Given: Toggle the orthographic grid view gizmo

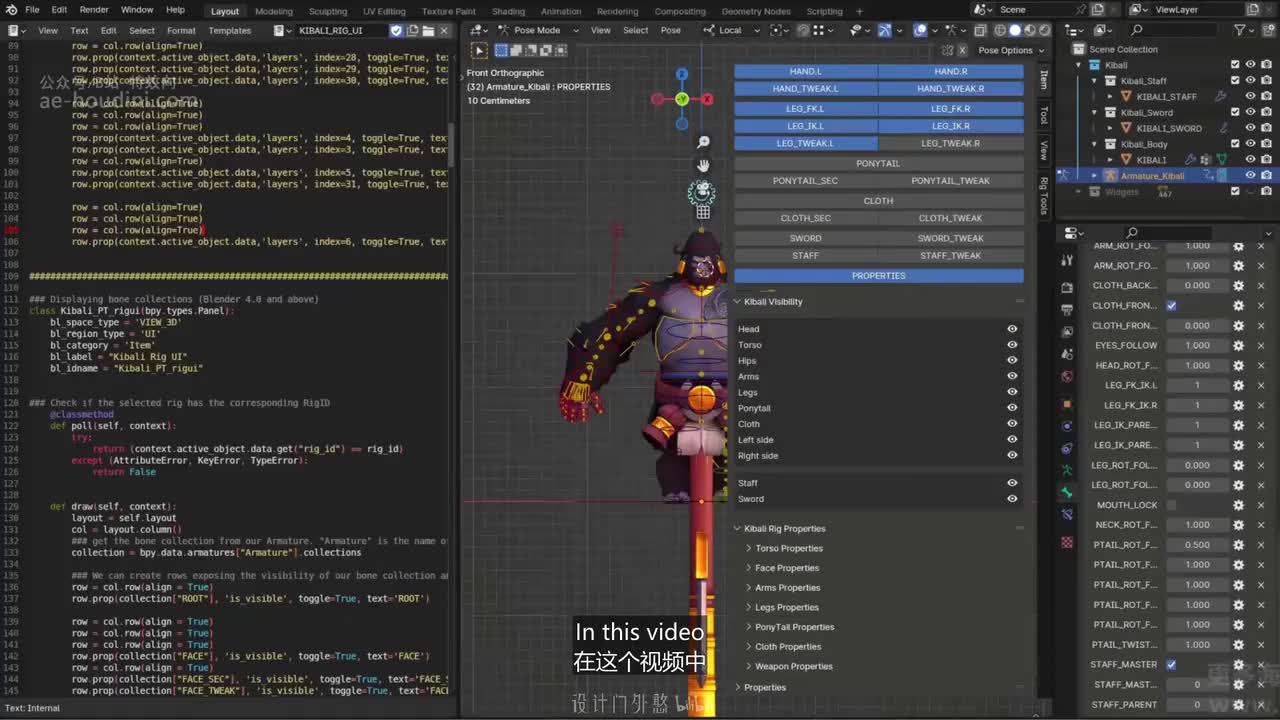Looking at the screenshot, I should [x=703, y=212].
